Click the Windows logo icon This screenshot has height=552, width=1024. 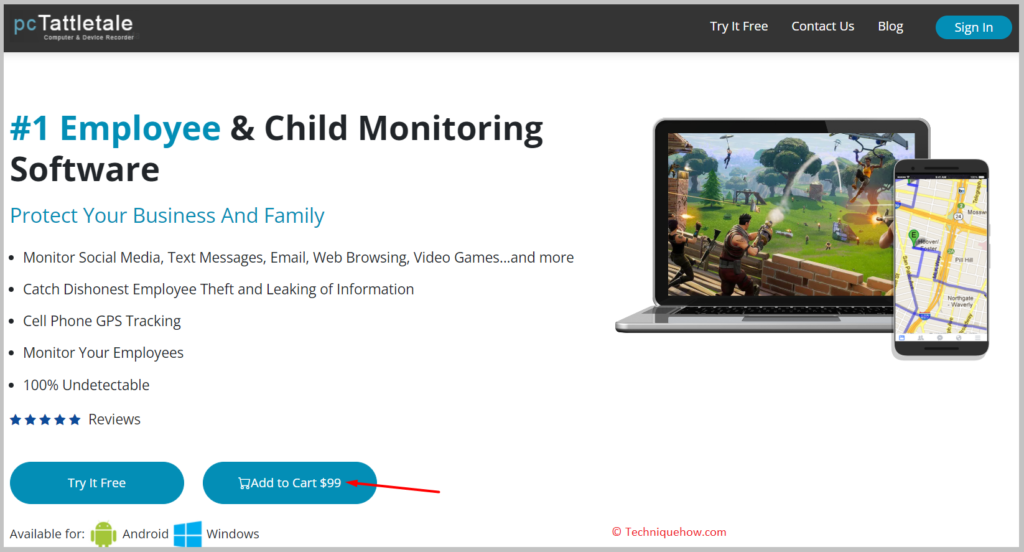[x=188, y=534]
